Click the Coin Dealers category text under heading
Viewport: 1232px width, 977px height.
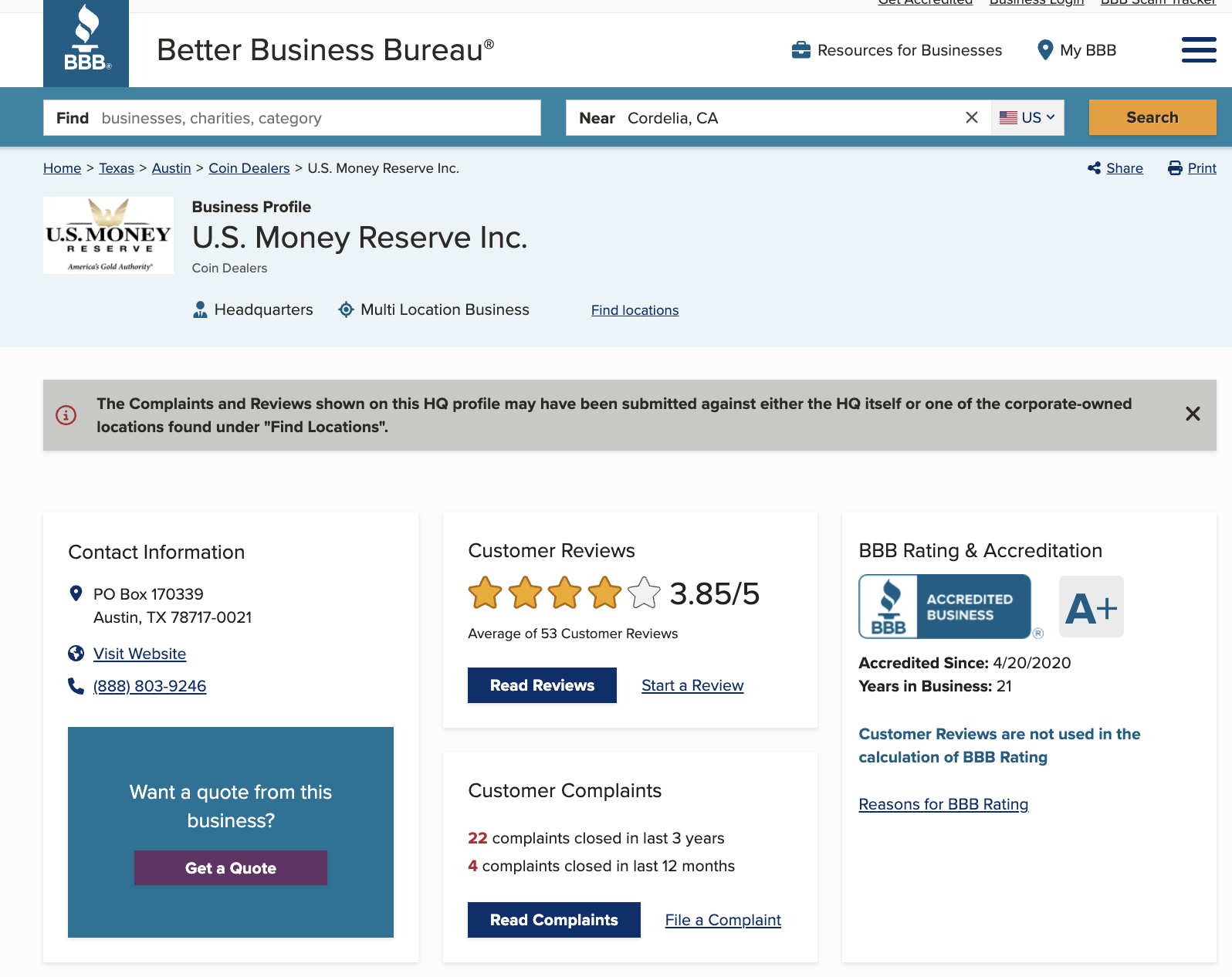click(229, 268)
